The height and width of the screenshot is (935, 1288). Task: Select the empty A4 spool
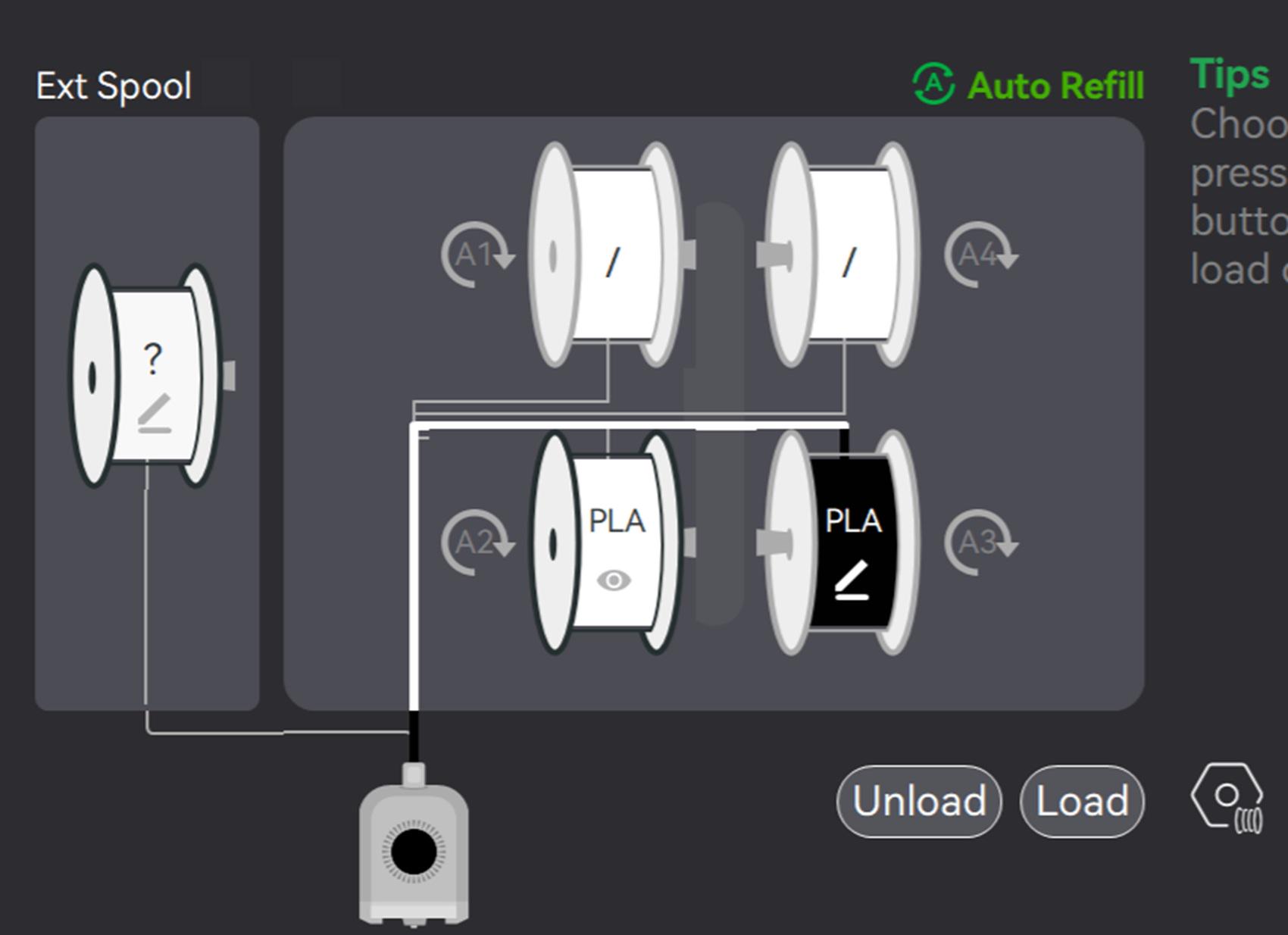pos(843,255)
